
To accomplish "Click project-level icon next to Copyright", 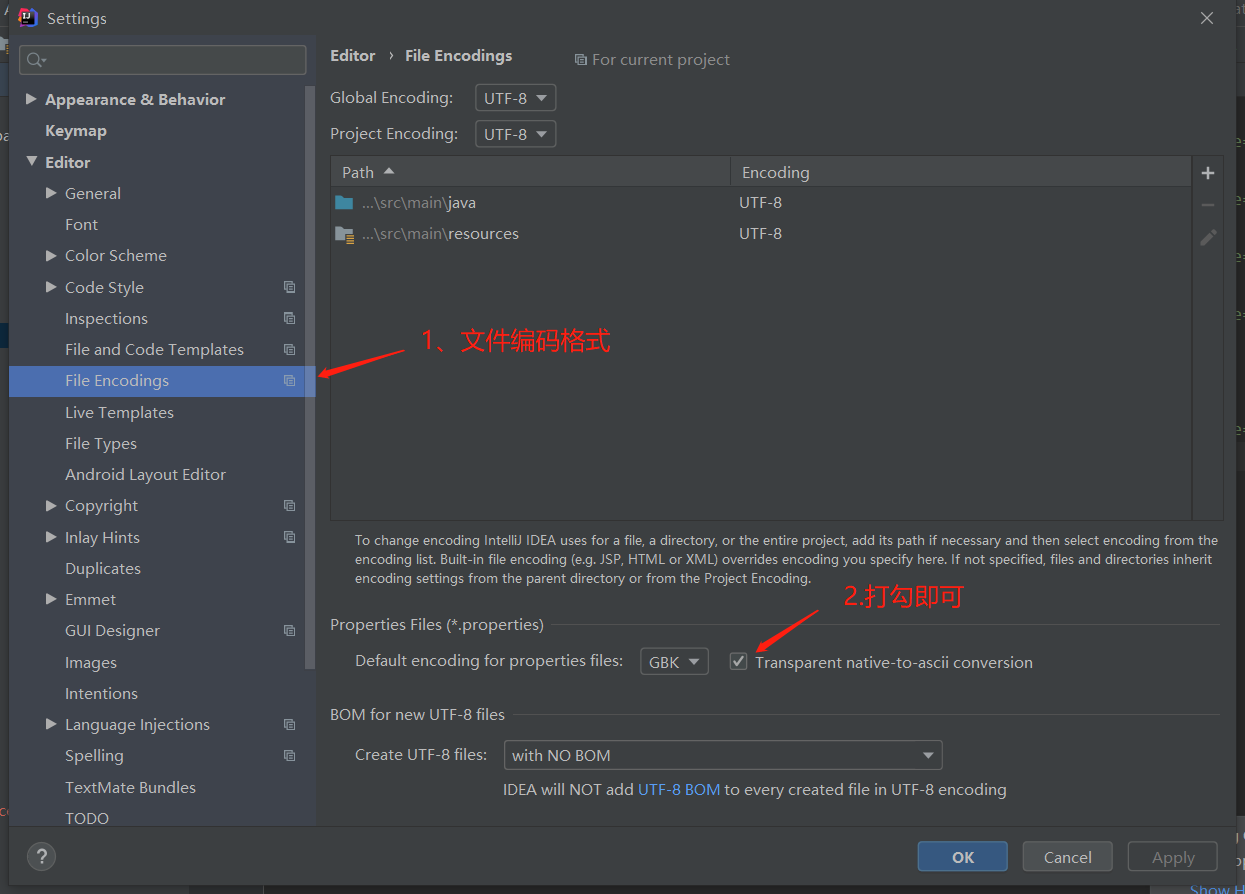I will pos(289,506).
